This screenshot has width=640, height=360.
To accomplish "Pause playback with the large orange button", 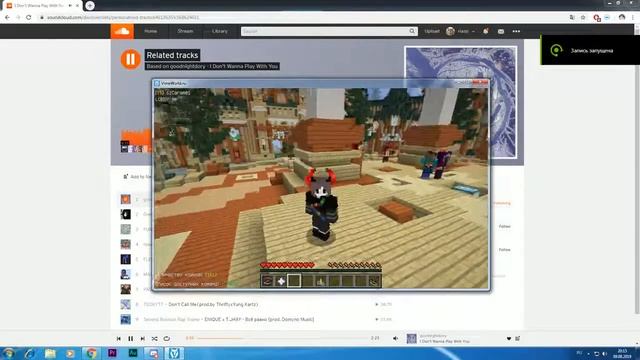I will pyautogui.click(x=131, y=59).
